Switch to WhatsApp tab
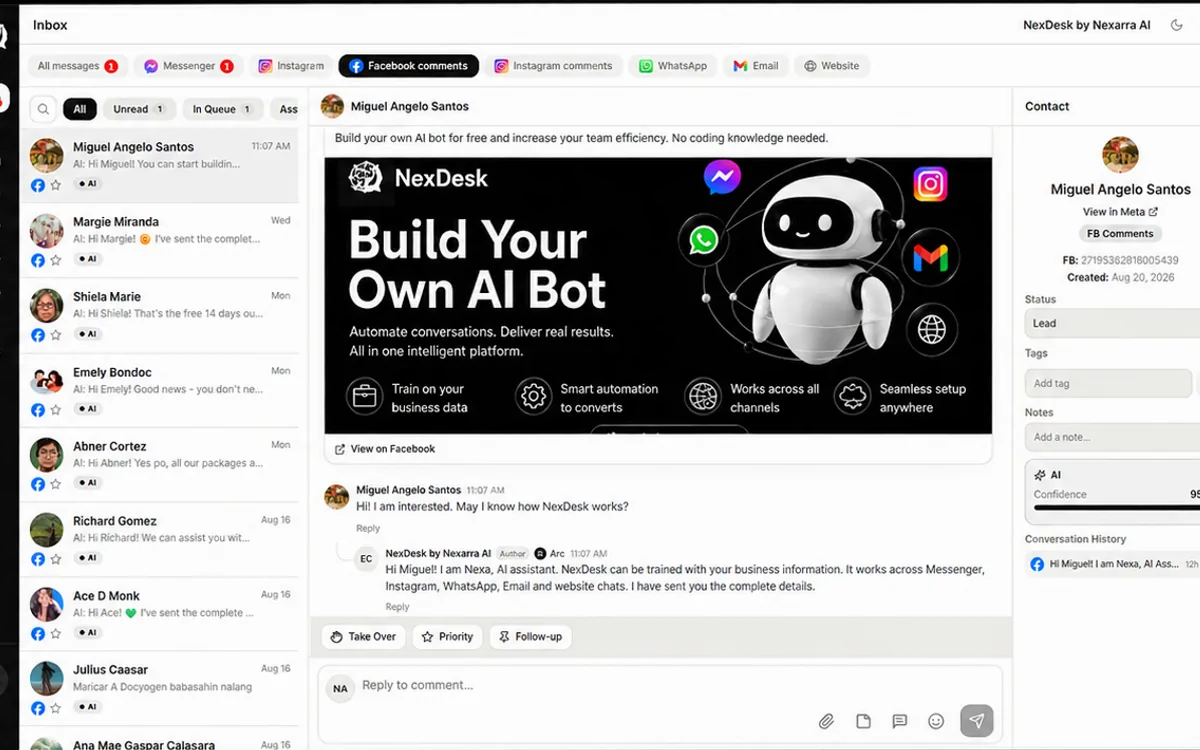Screen dimensions: 1200x750 point(673,66)
